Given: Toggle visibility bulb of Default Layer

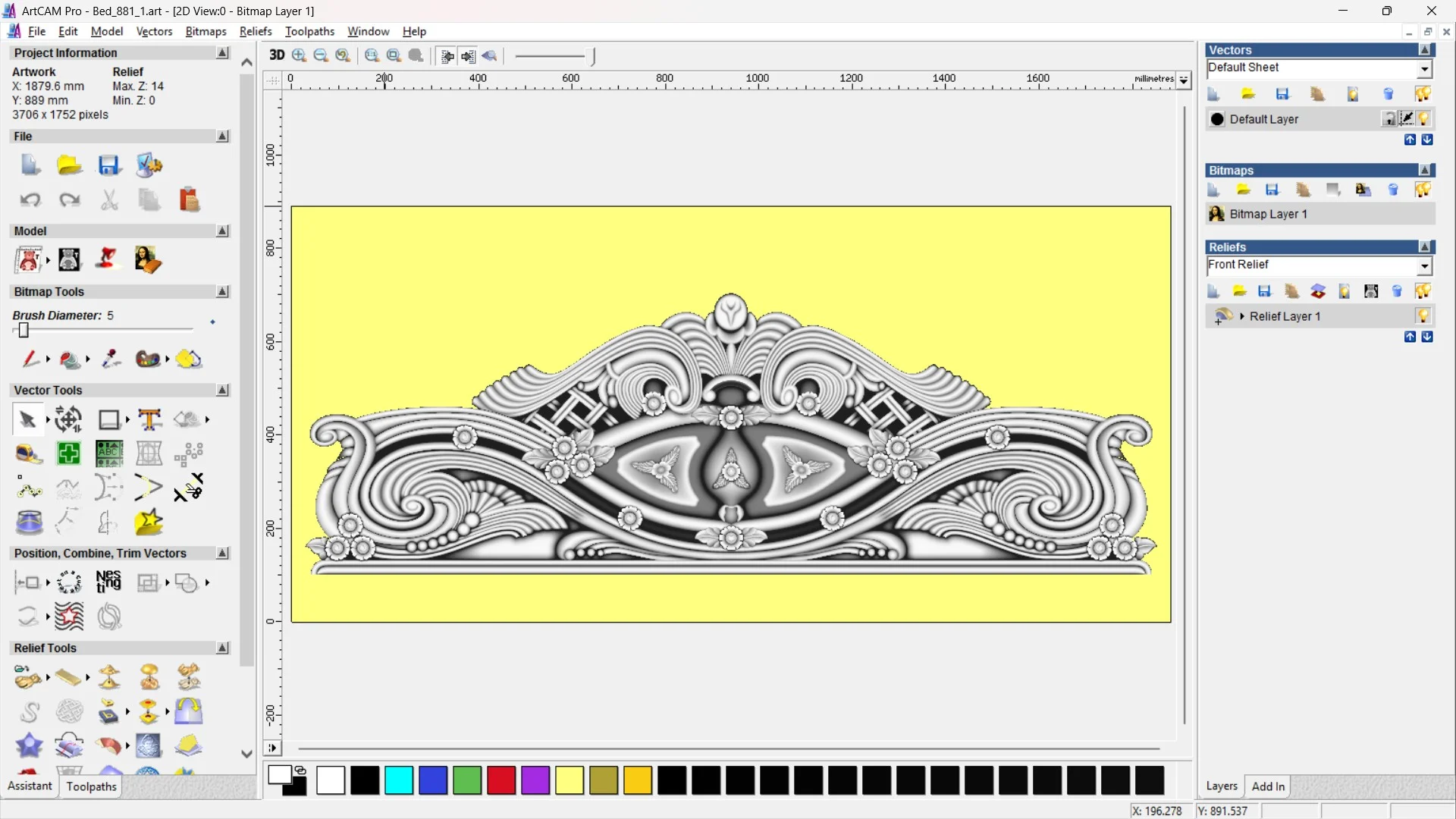Looking at the screenshot, I should point(1423,119).
